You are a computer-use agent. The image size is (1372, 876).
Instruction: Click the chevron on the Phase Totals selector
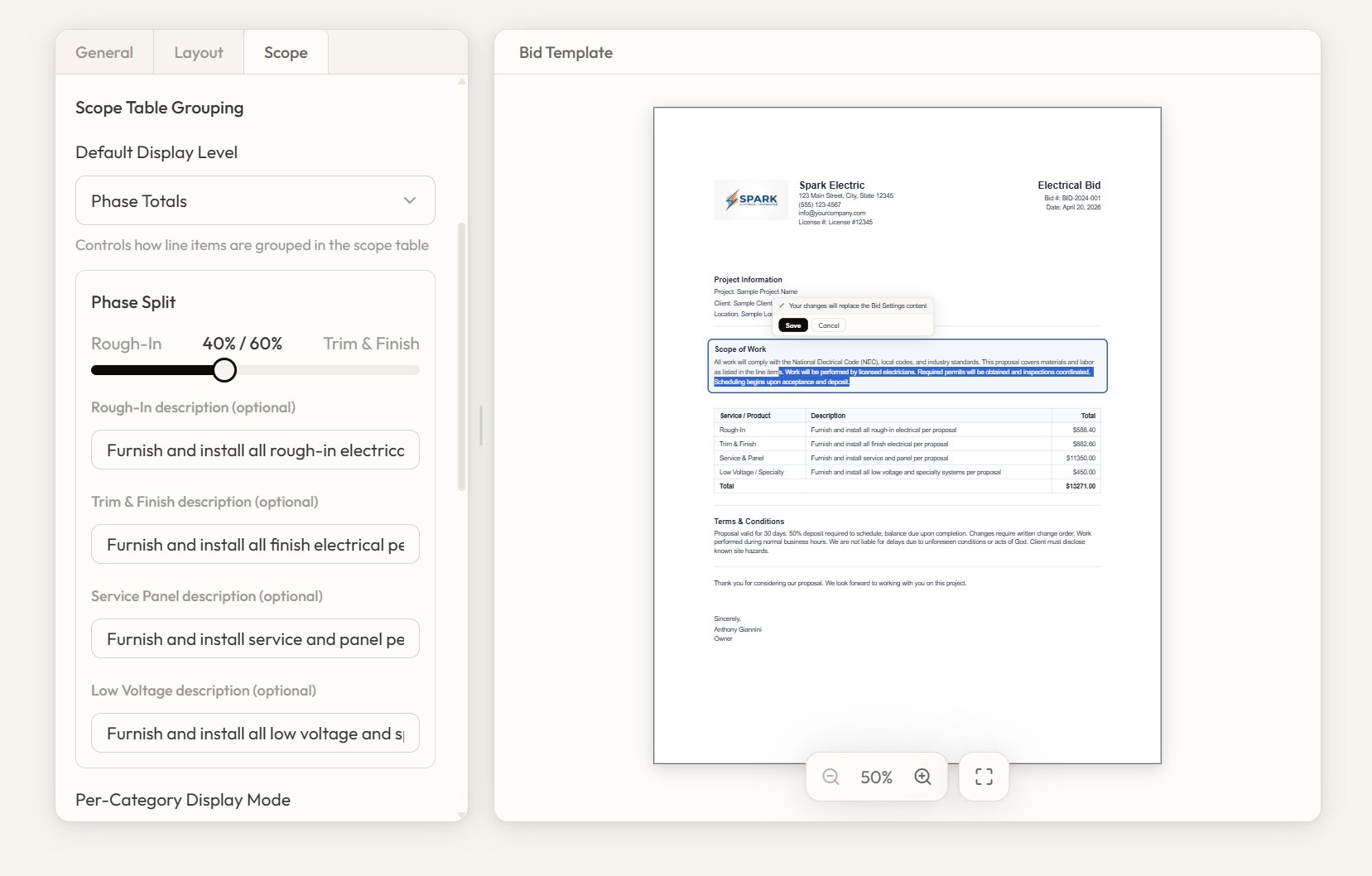point(407,200)
